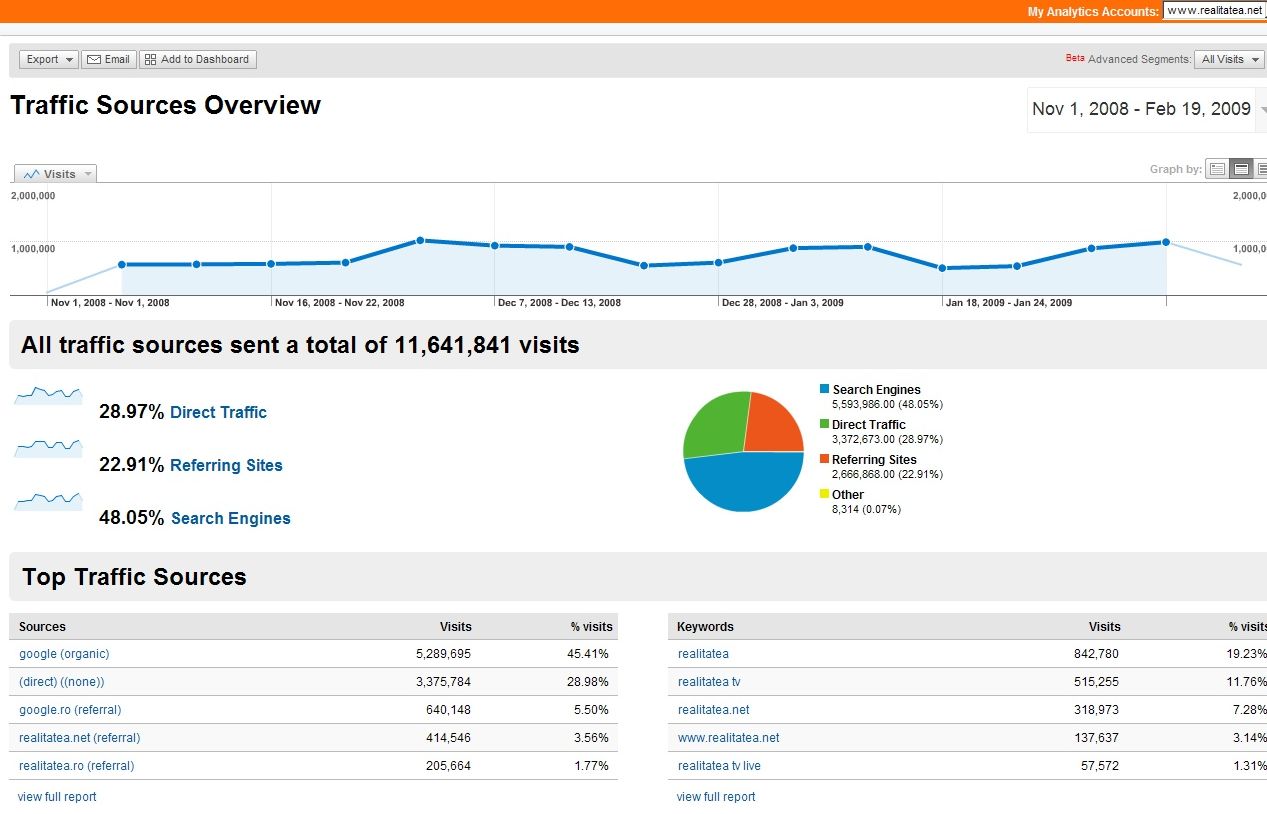Viewport: 1267px width, 814px height.
Task: View full report under Sources table
Action: coord(57,797)
